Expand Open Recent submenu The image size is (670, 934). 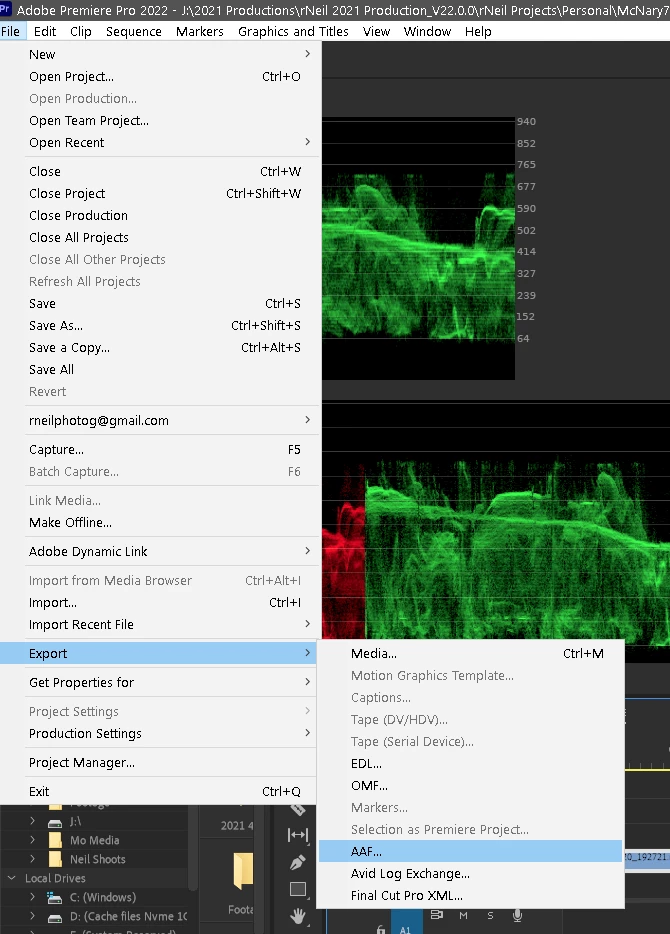coord(307,142)
